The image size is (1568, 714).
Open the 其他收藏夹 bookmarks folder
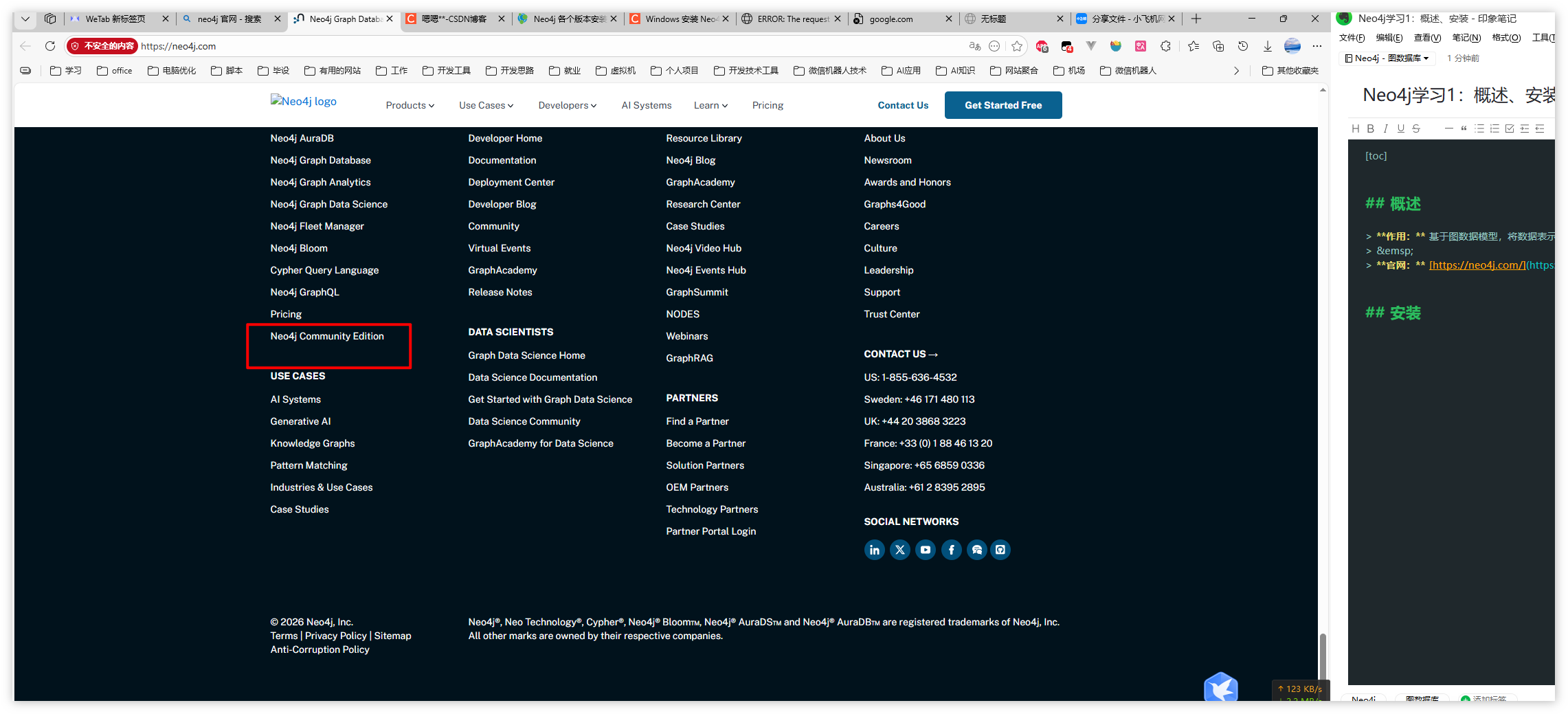(1290, 71)
